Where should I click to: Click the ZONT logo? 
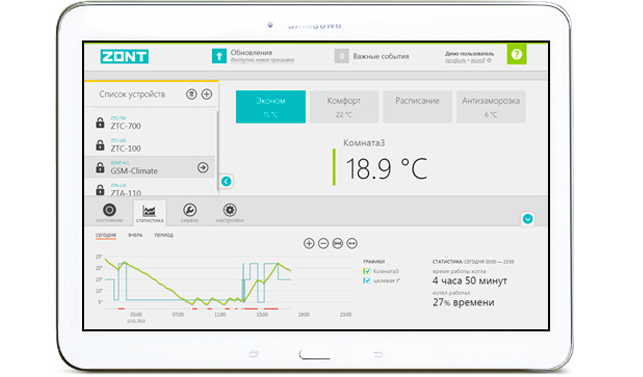pos(124,56)
